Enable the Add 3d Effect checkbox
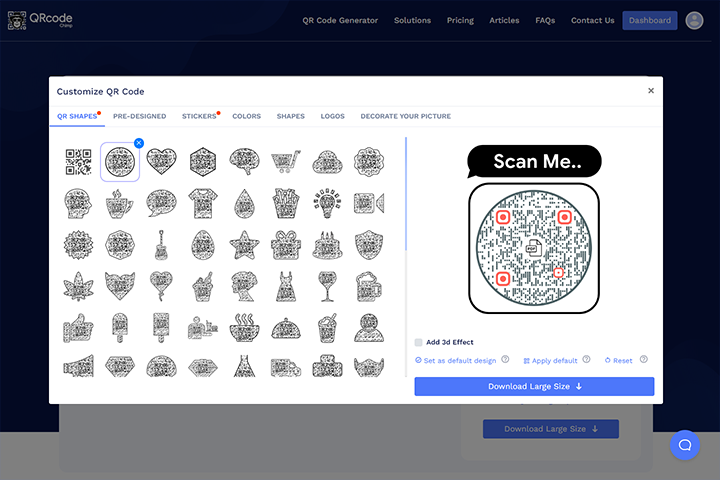This screenshot has width=720, height=480. coord(418,342)
